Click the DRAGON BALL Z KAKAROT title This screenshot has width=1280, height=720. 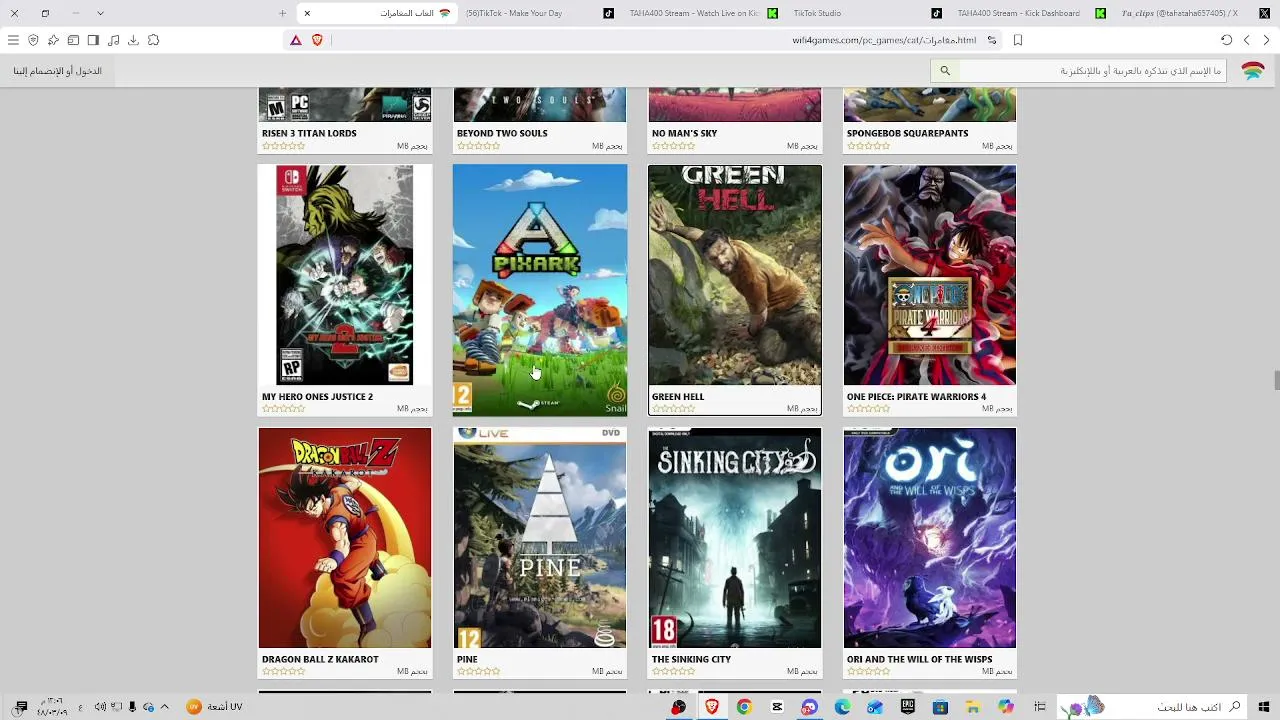click(x=320, y=660)
